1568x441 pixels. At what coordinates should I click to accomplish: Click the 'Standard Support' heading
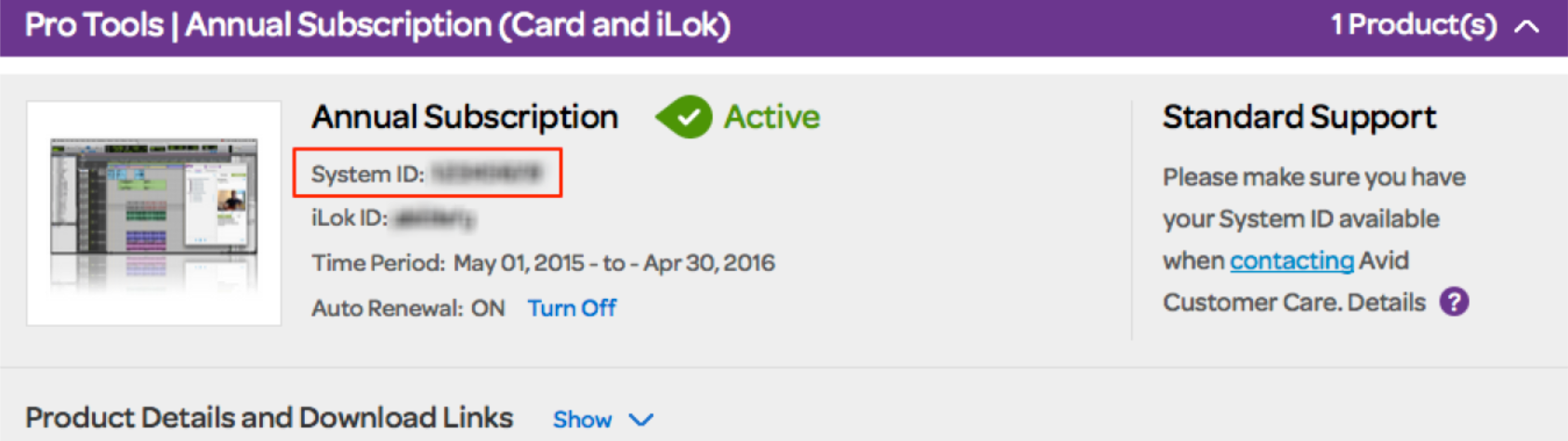[1298, 117]
